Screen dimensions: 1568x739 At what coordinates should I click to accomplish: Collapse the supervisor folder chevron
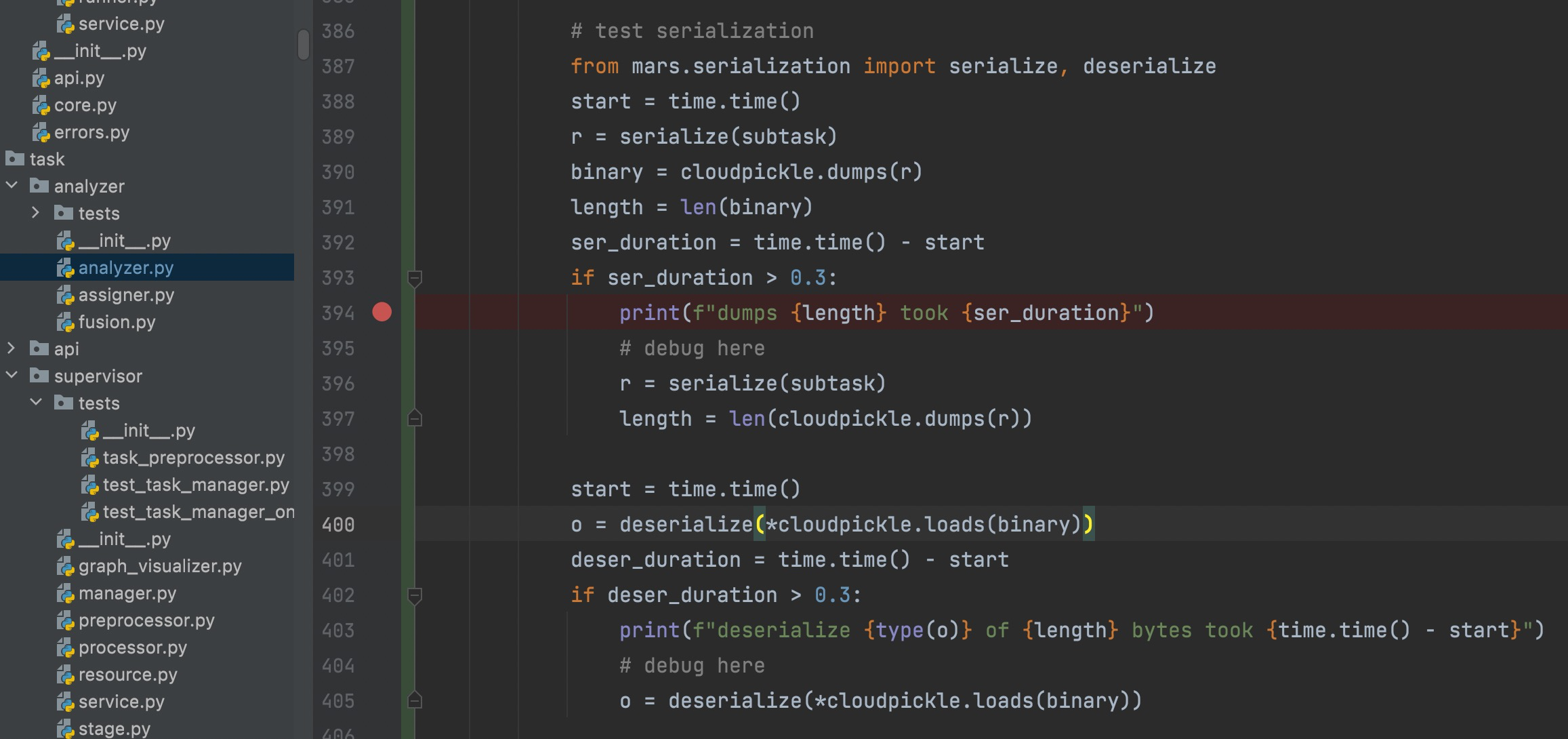coord(12,376)
